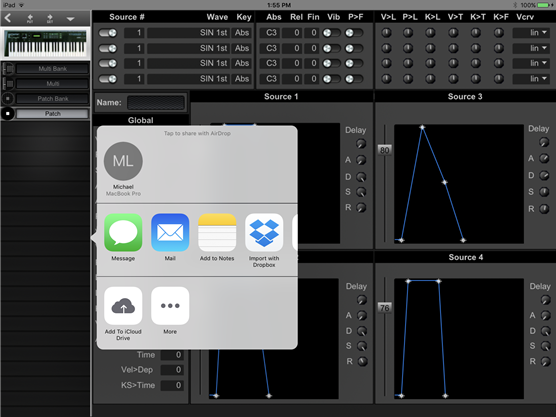Click the Patch round icon
The height and width of the screenshot is (417, 556).
coord(8,113)
